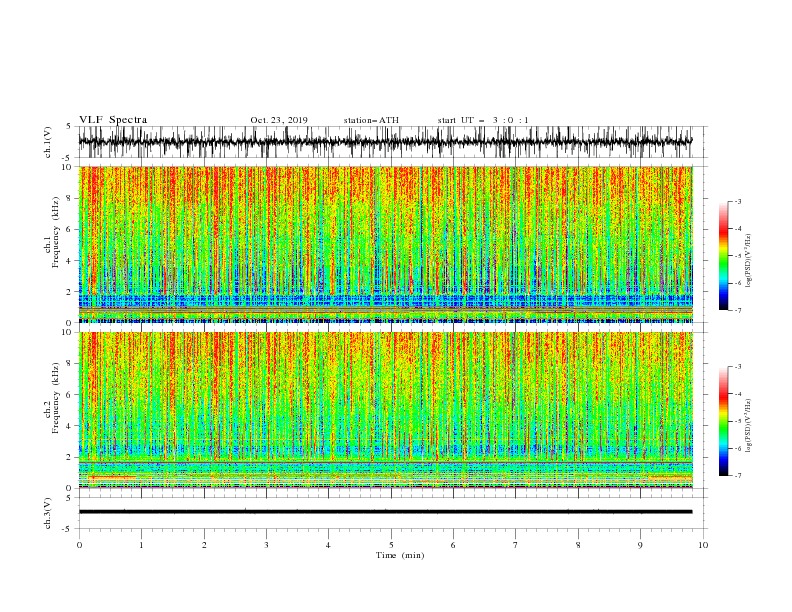The width and height of the screenshot is (792, 612).
Task: Click the 'VLF Spectra' title text
Action: [x=113, y=120]
